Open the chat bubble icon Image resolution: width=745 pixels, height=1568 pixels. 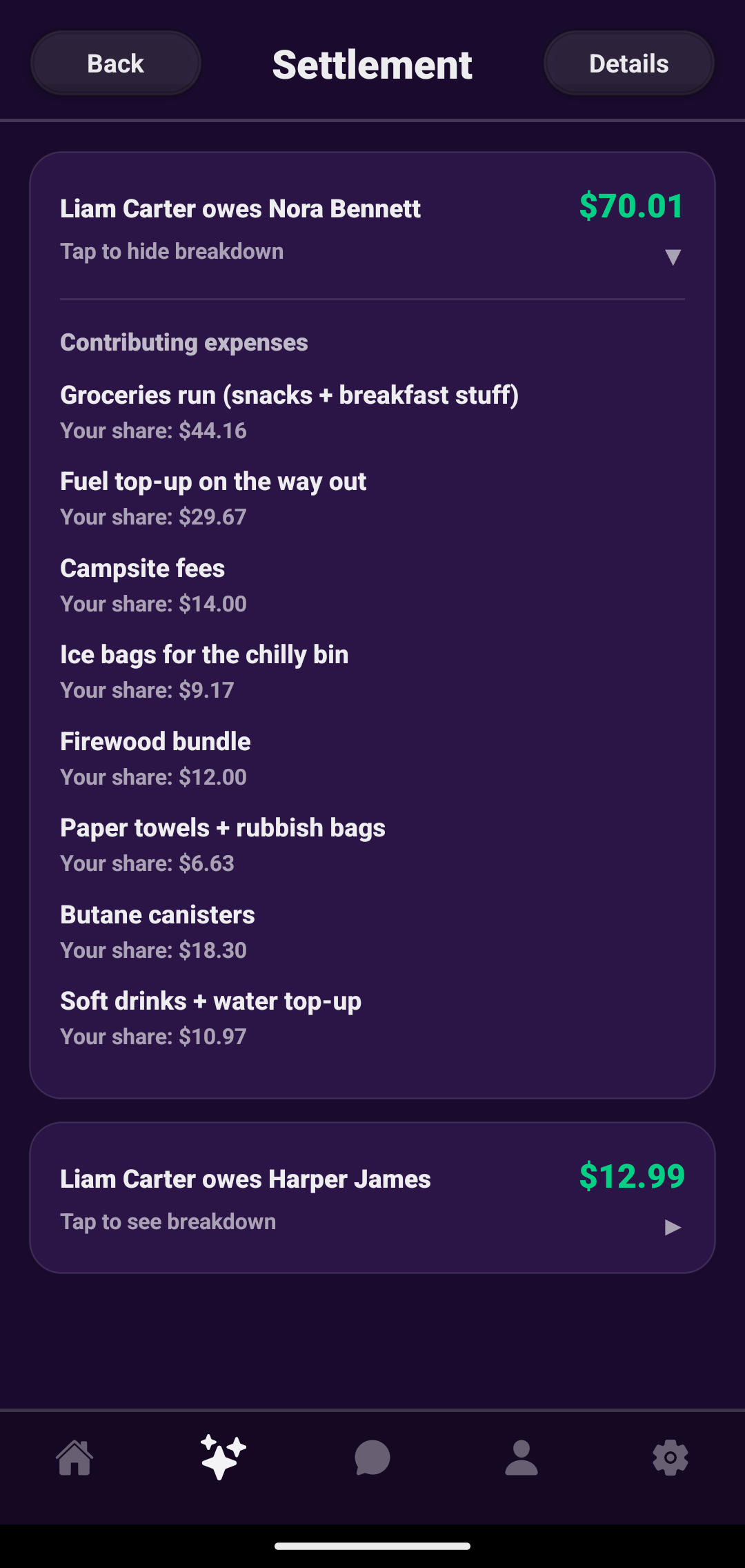372,1458
